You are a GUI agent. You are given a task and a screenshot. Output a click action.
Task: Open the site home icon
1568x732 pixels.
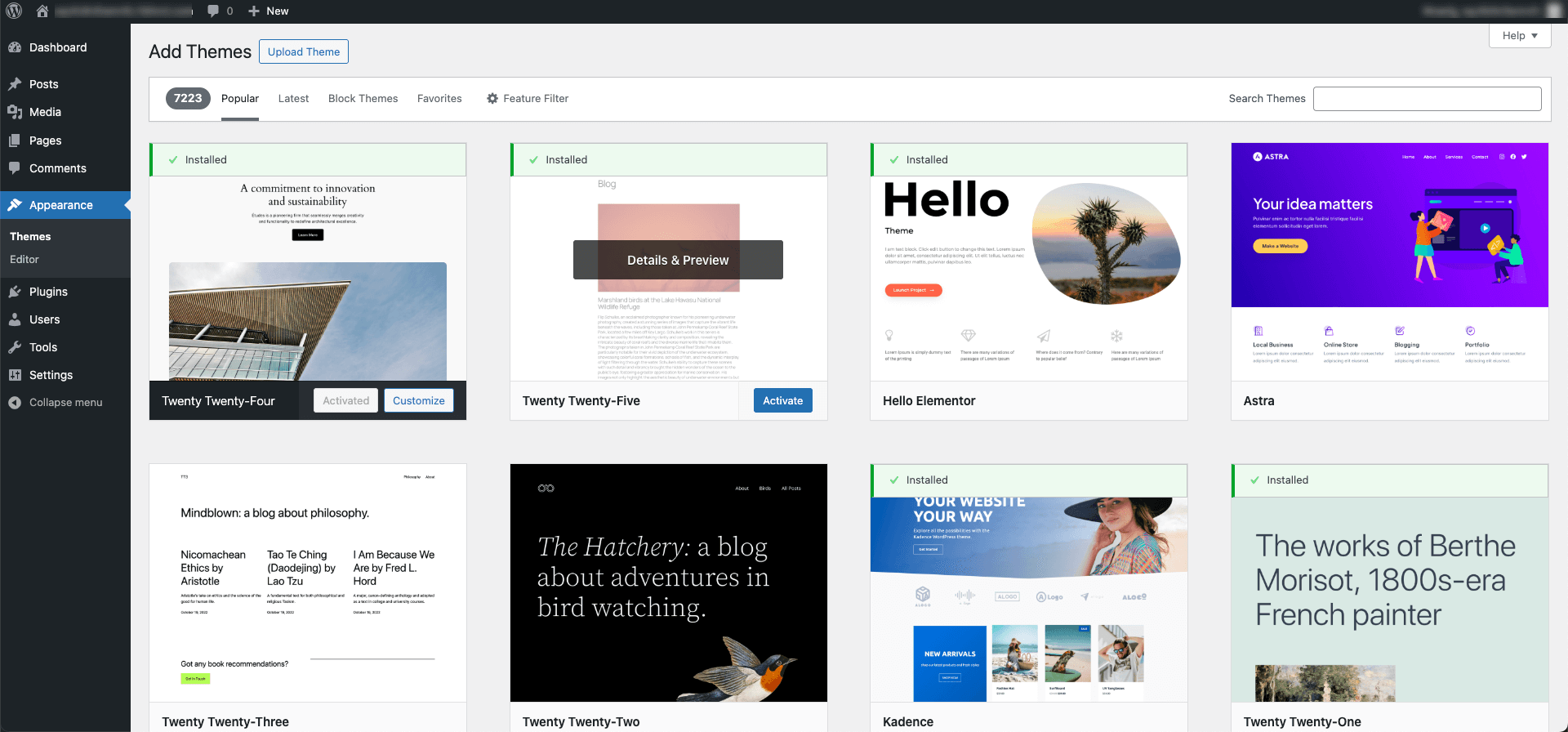(42, 11)
